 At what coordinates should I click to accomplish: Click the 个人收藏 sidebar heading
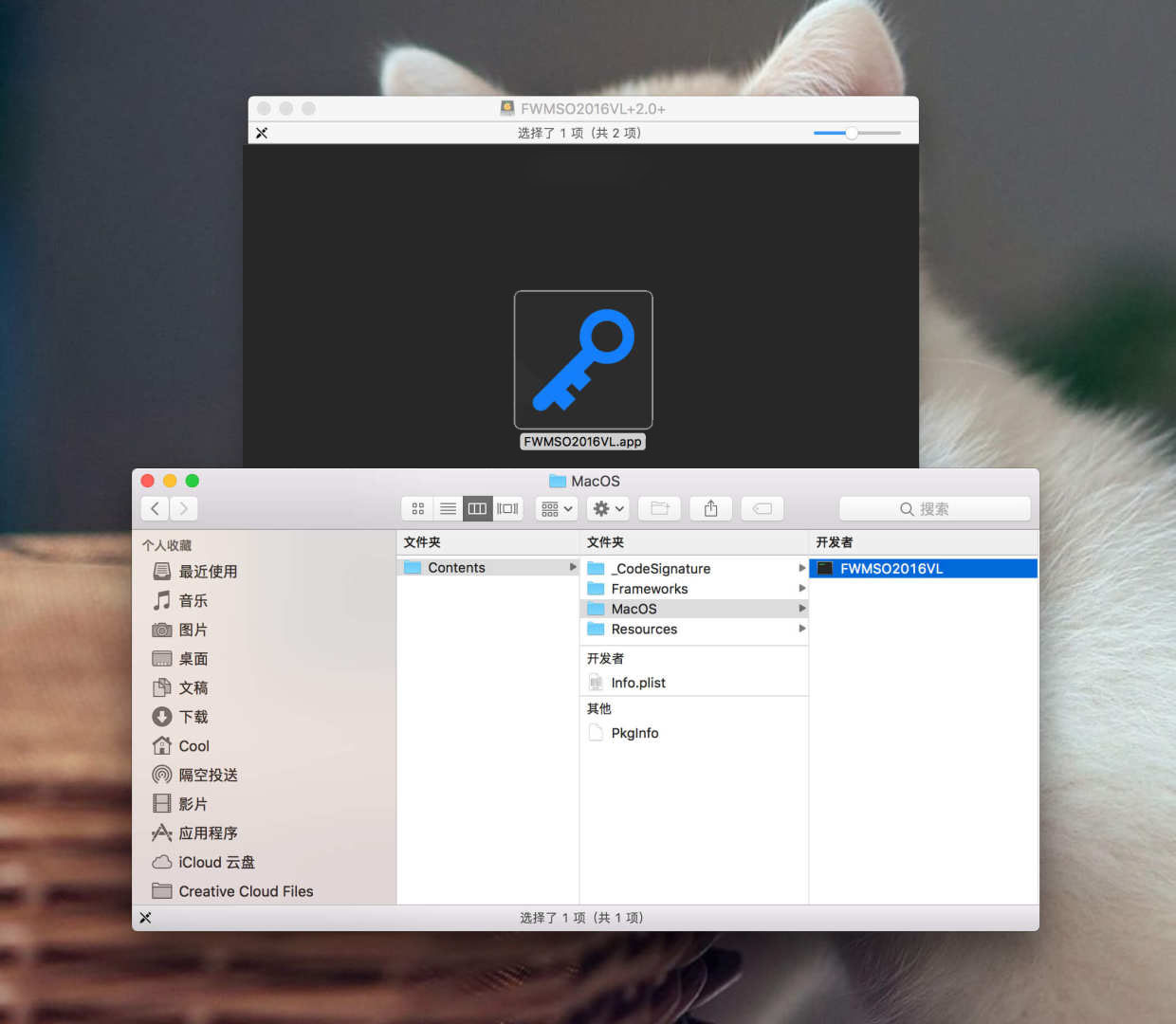167,545
